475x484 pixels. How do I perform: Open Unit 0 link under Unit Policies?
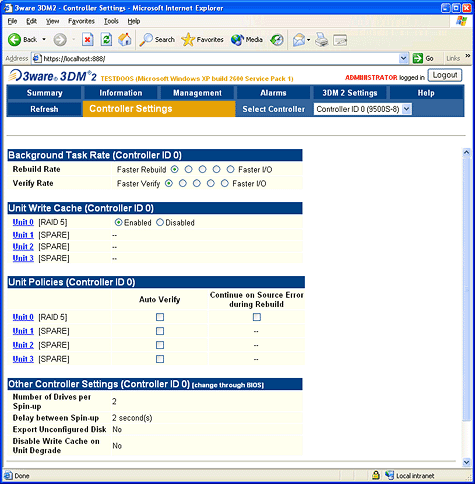pyautogui.click(x=23, y=317)
